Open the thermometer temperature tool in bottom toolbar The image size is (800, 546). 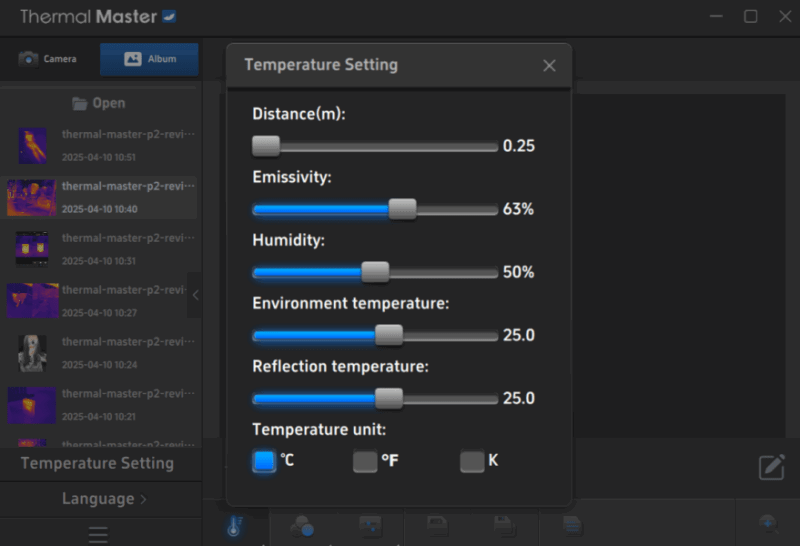(x=234, y=526)
